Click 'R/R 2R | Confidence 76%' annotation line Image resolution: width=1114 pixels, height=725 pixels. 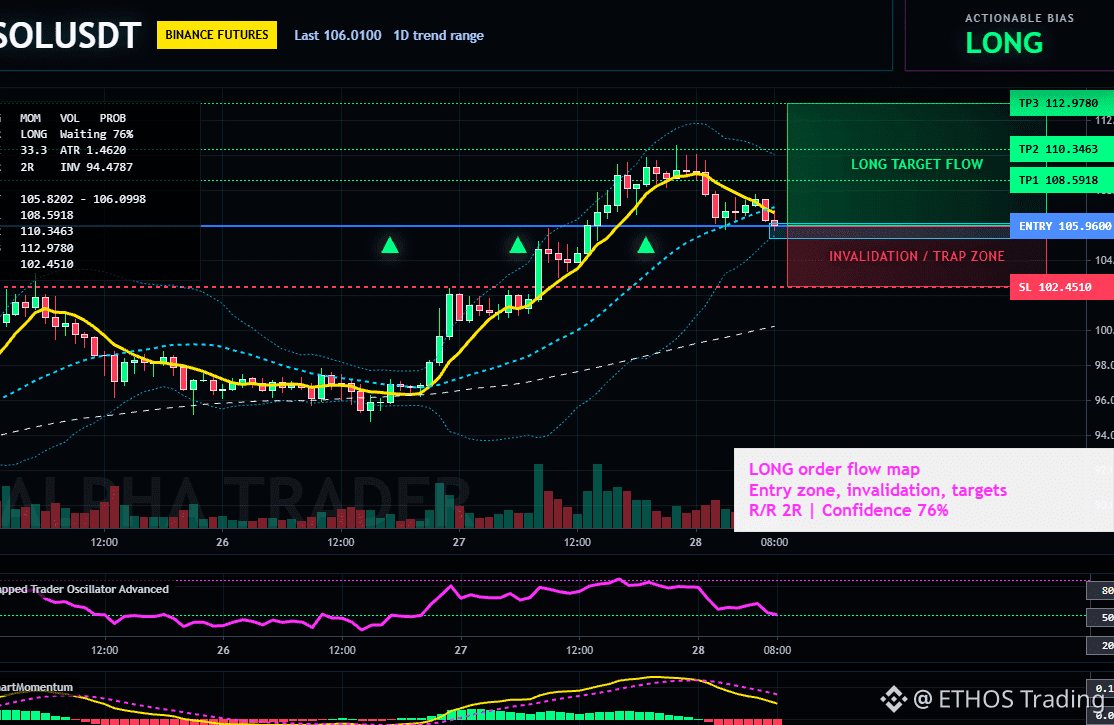click(x=848, y=510)
